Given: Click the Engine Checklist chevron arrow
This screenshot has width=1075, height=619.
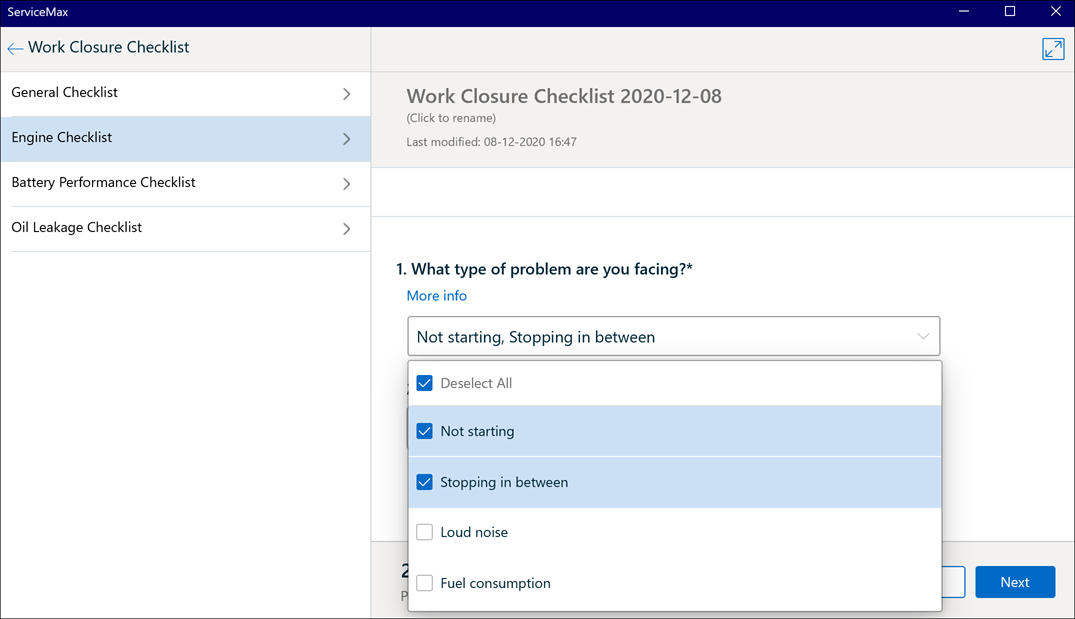Looking at the screenshot, I should tap(347, 139).
